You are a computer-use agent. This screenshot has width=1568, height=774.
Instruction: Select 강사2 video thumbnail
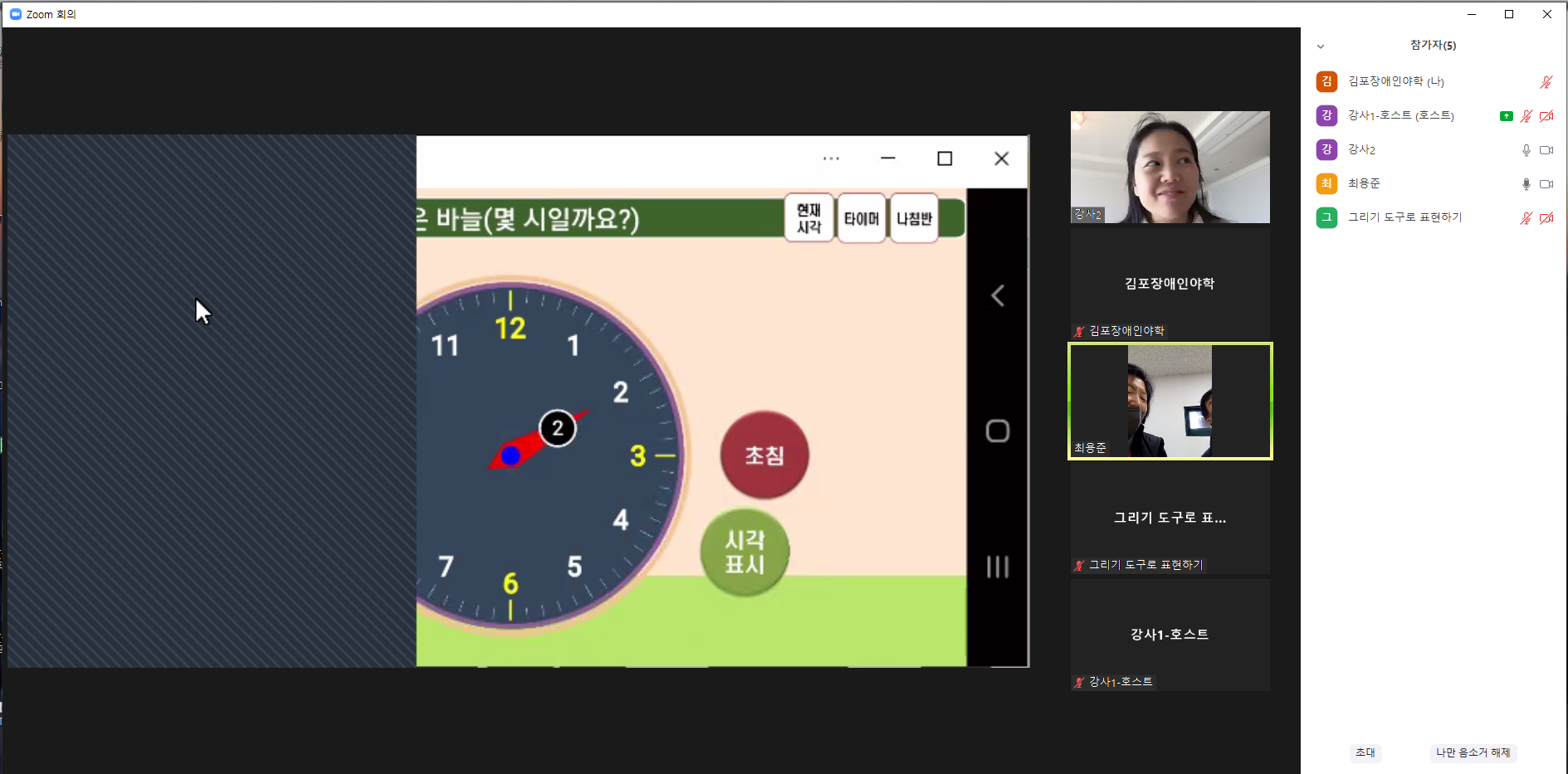click(1170, 167)
